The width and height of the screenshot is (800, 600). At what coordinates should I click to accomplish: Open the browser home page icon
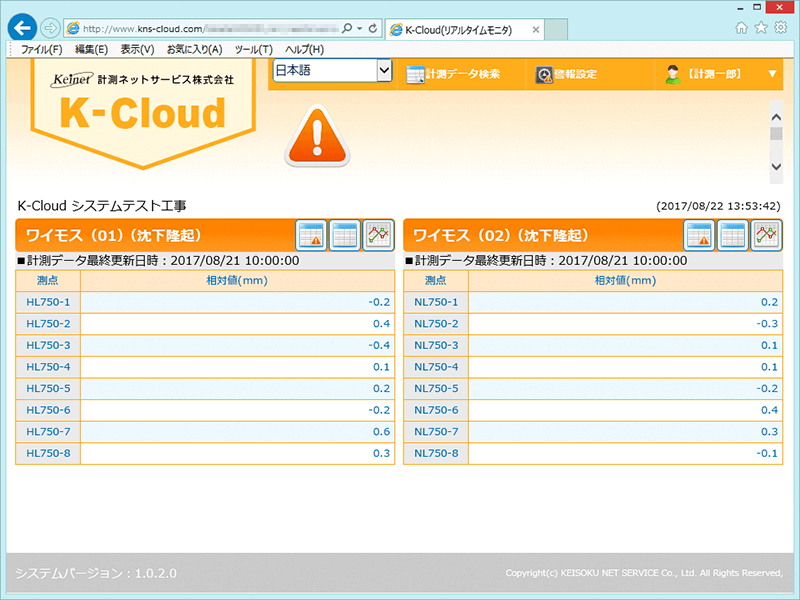741,28
